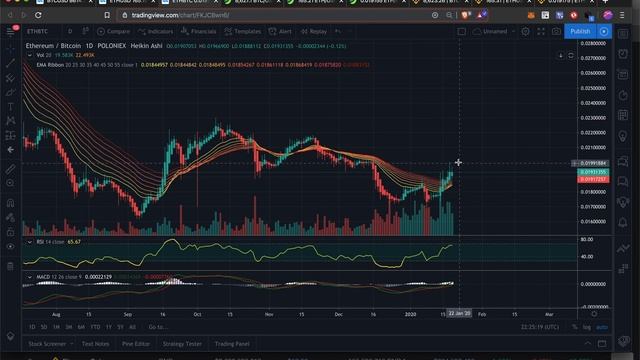
Task: Show All data range
Action: pyautogui.click(x=132, y=327)
